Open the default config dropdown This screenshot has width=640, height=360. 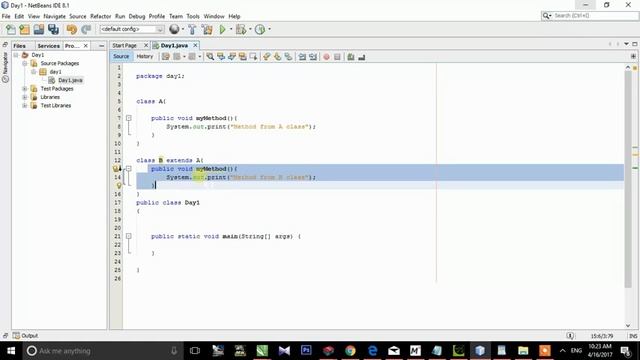click(132, 29)
